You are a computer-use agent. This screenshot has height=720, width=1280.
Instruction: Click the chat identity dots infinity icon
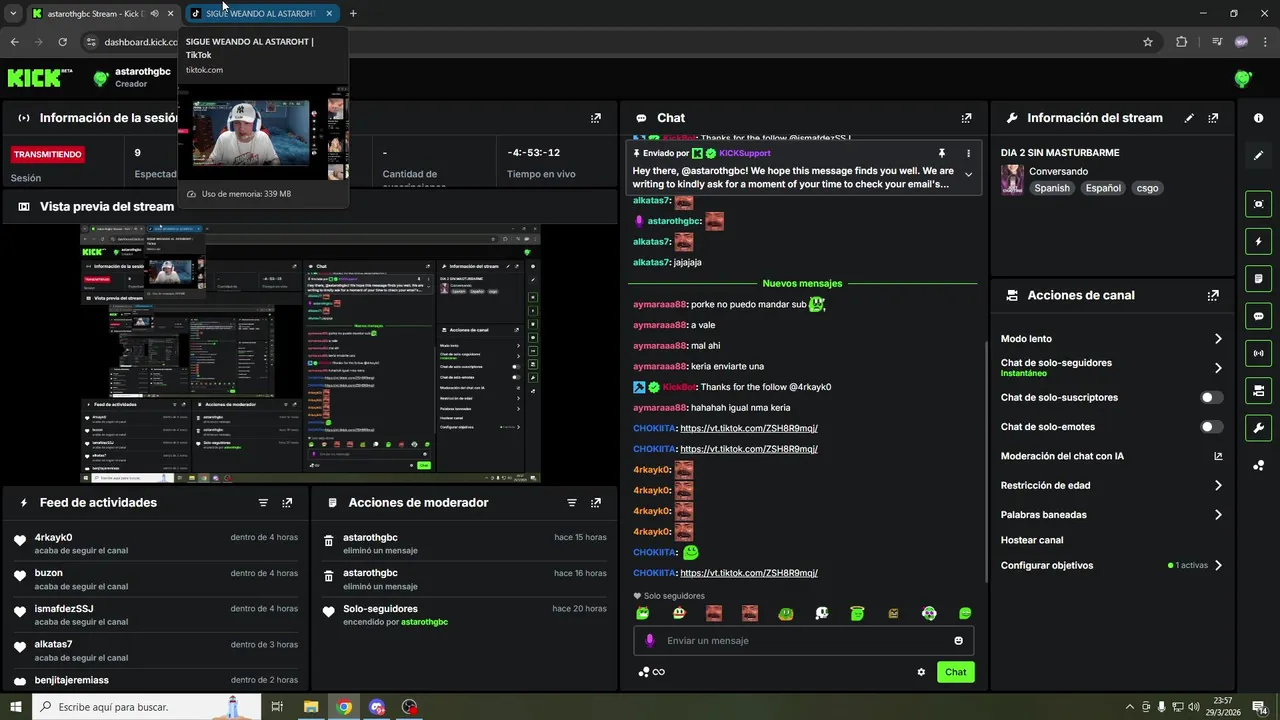[652, 672]
